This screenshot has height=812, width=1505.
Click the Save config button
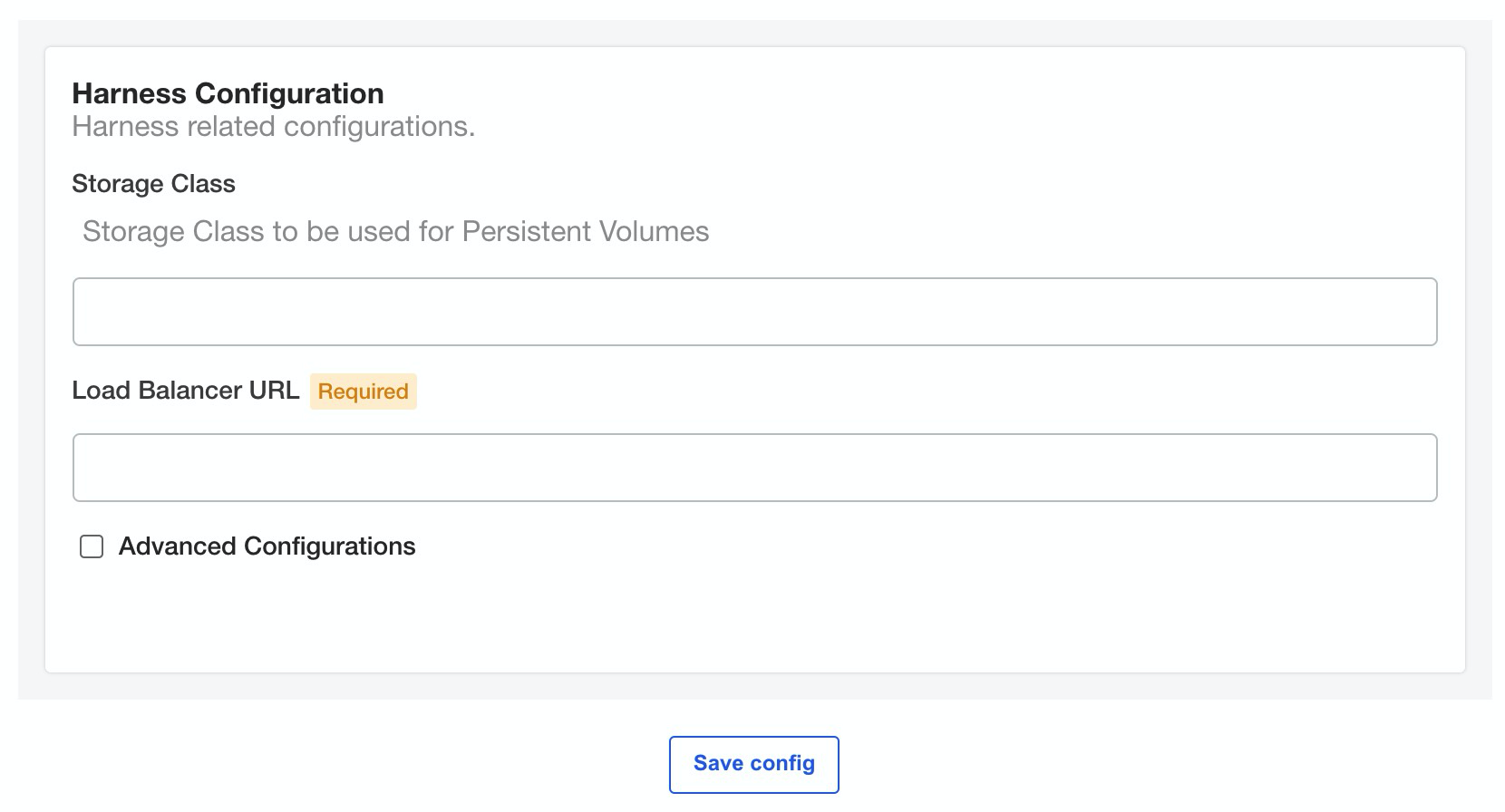point(754,764)
